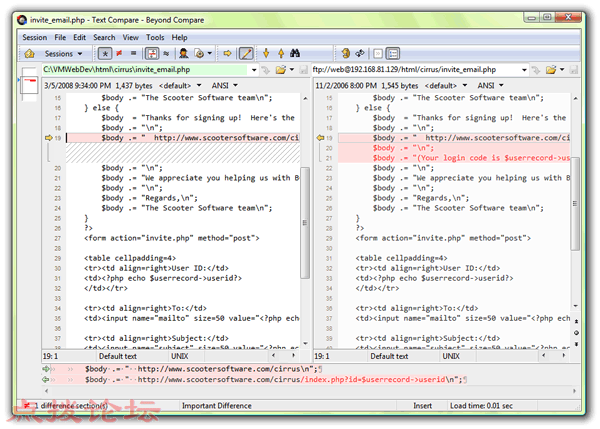This screenshot has height=429, width=600.
Task: Click bottom detail line with 'index.php?id='
Action: (x=274, y=380)
